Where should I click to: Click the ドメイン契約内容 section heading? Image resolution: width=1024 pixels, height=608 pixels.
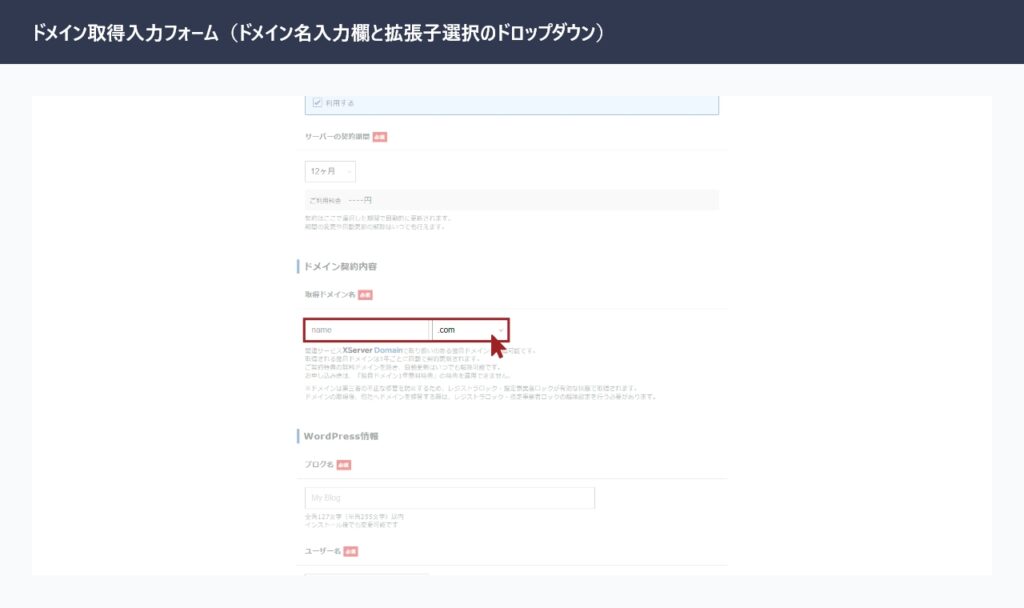coord(340,266)
